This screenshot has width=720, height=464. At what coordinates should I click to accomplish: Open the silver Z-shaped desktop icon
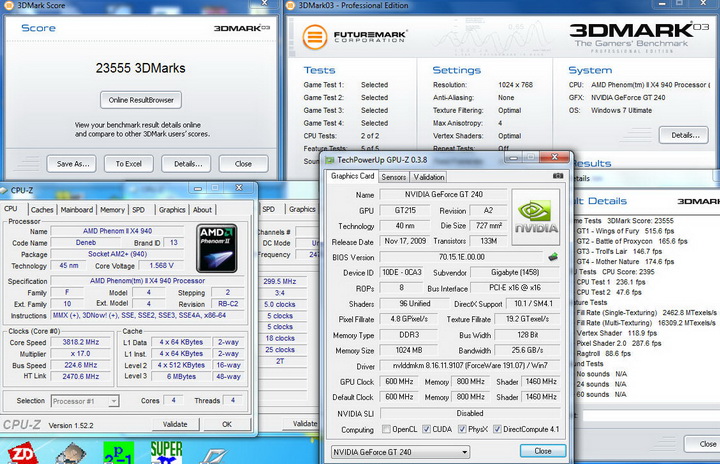click(x=213, y=456)
